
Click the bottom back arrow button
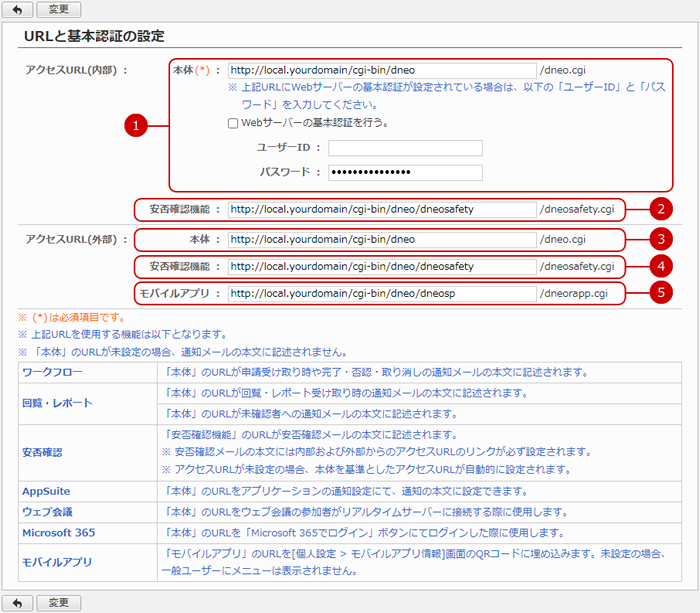point(19,602)
